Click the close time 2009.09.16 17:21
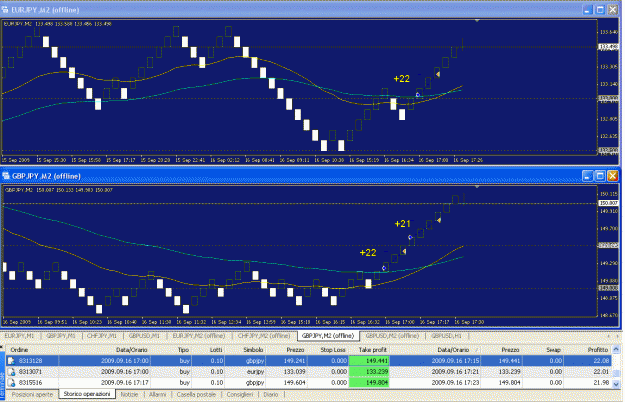This screenshot has width=625, height=402. tap(456, 372)
